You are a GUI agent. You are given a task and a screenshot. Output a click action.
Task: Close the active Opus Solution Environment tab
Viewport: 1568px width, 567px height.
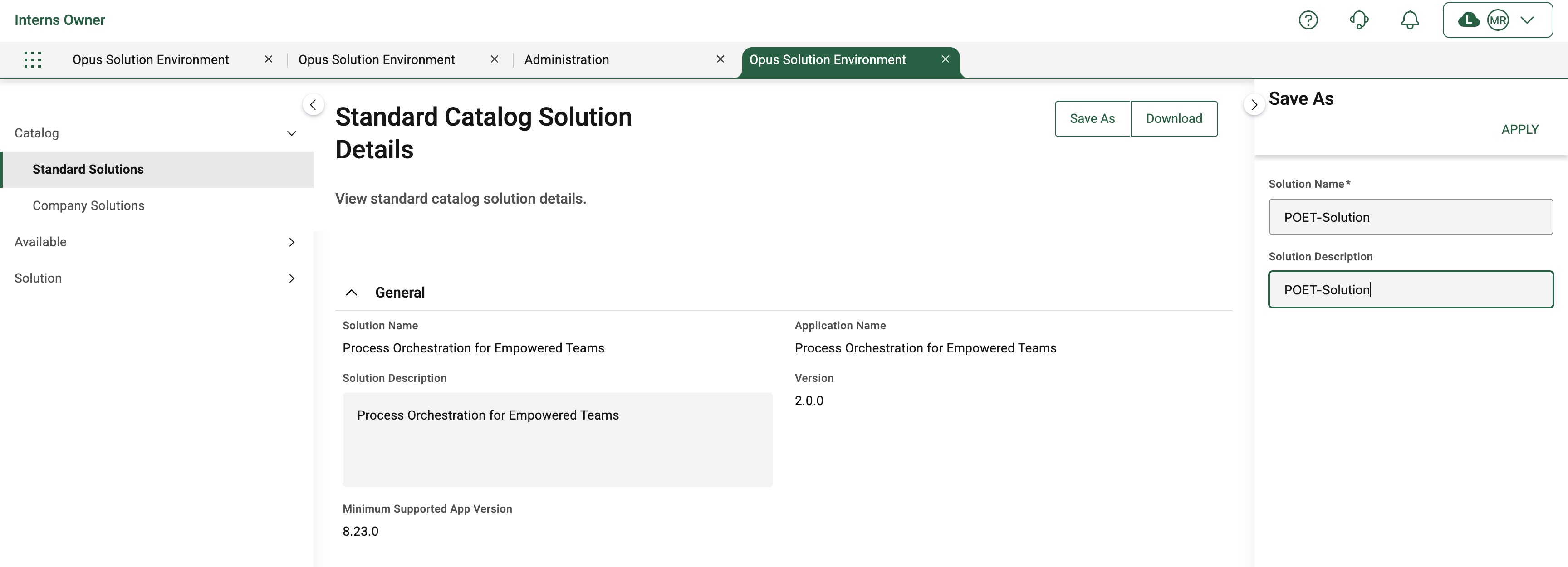[946, 59]
